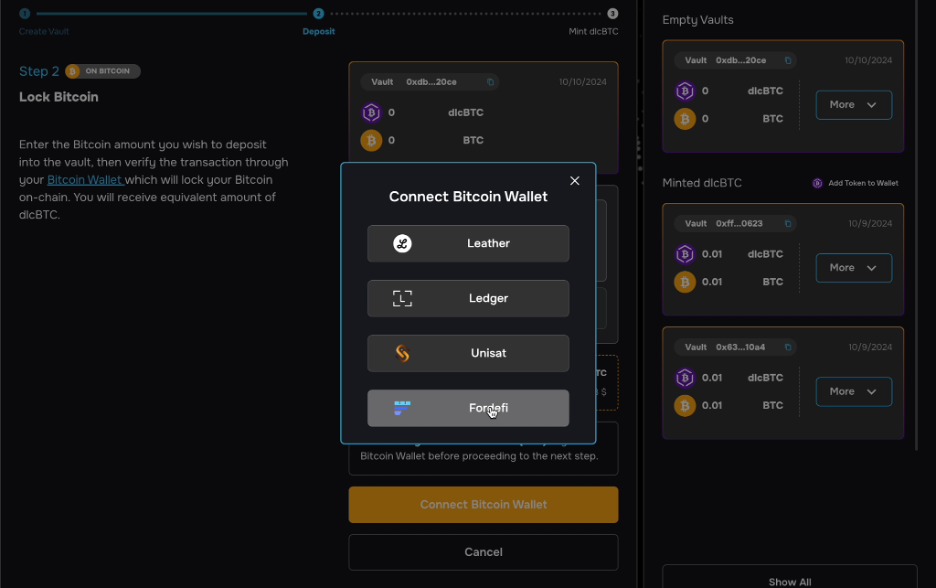Copy vault 0xdb...20ce address in Empty Vaults
Image resolution: width=936 pixels, height=588 pixels.
click(x=788, y=60)
